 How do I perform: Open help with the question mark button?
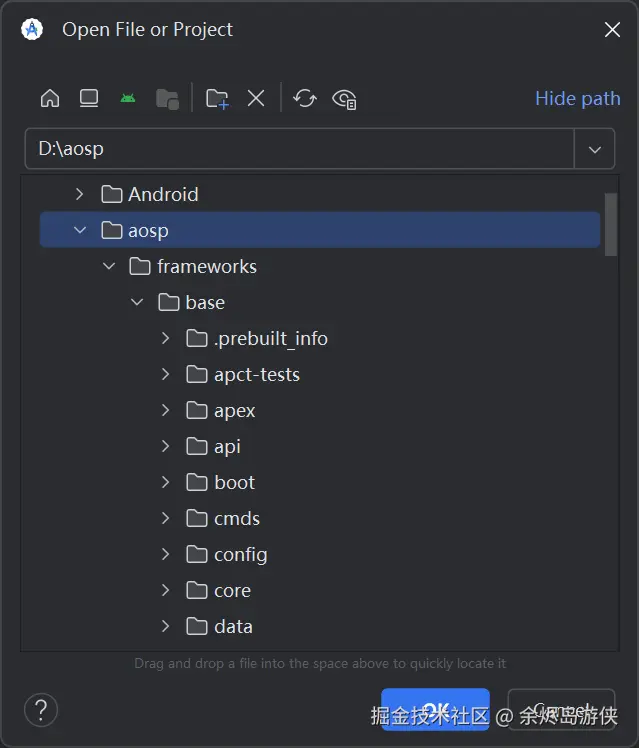click(41, 710)
